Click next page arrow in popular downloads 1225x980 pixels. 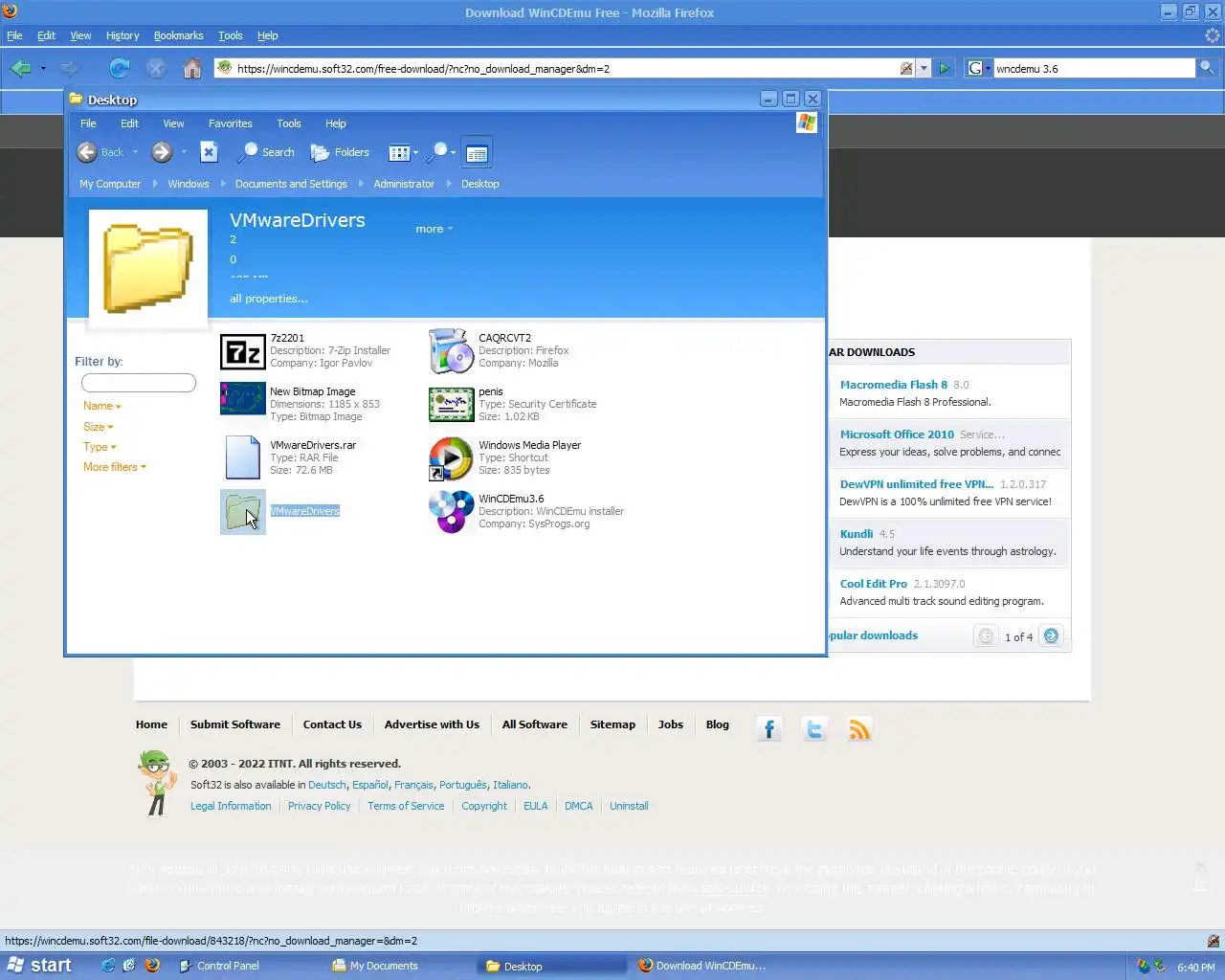tap(1051, 636)
